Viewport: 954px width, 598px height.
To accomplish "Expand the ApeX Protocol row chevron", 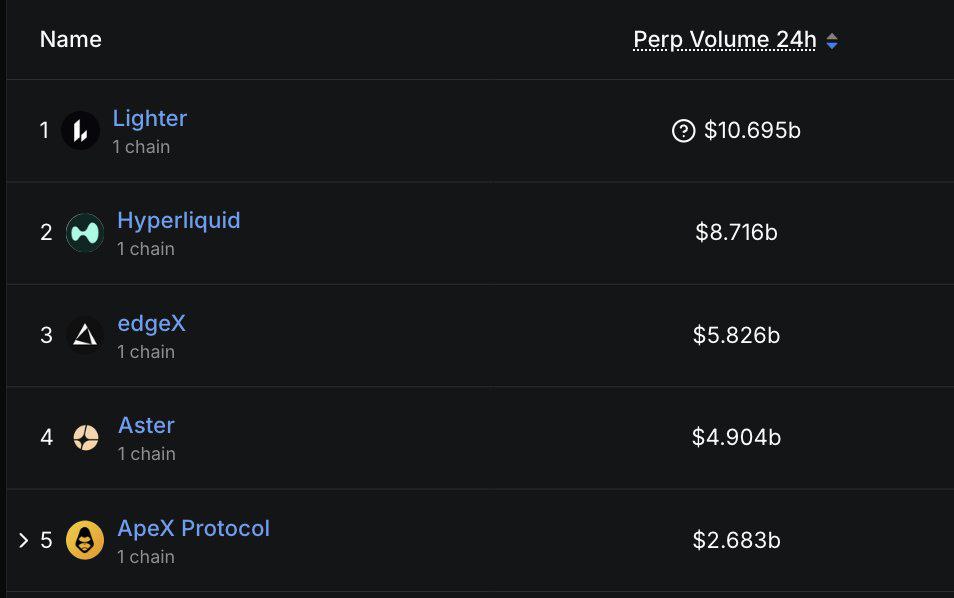I will [22, 540].
